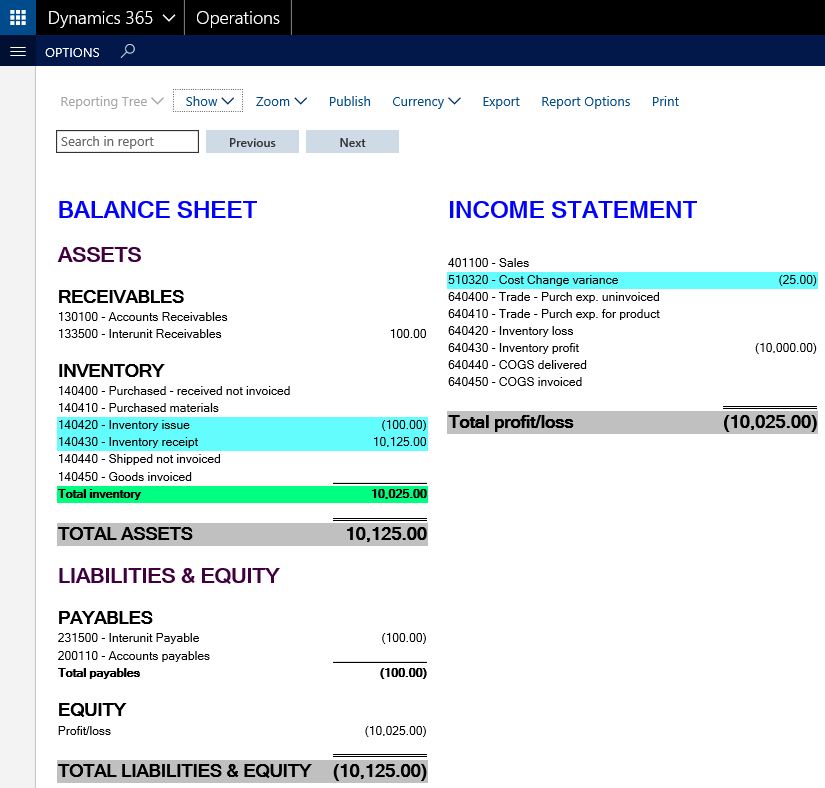
Task: Click the Export menu item
Action: tap(501, 101)
